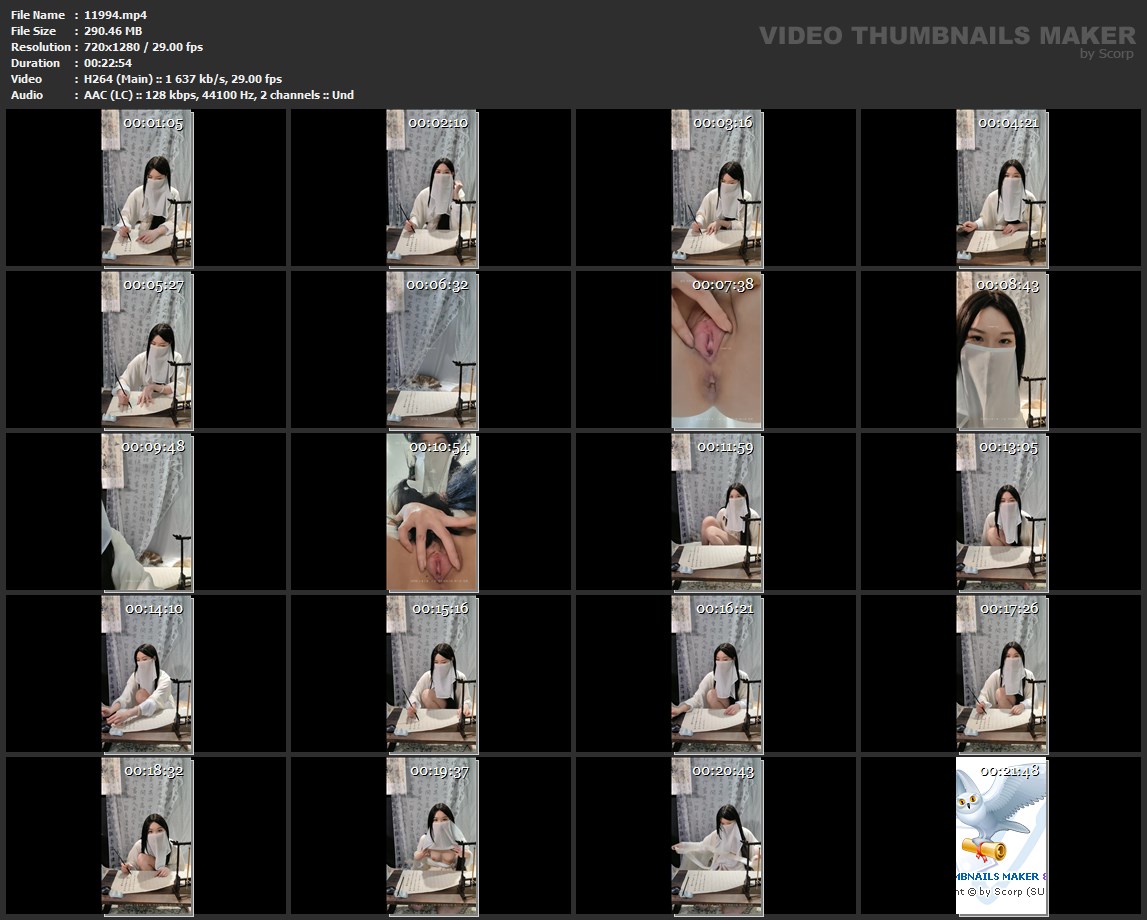This screenshot has width=1147, height=920.
Task: Open the thumbnail stamped 00:03:16
Action: point(717,188)
